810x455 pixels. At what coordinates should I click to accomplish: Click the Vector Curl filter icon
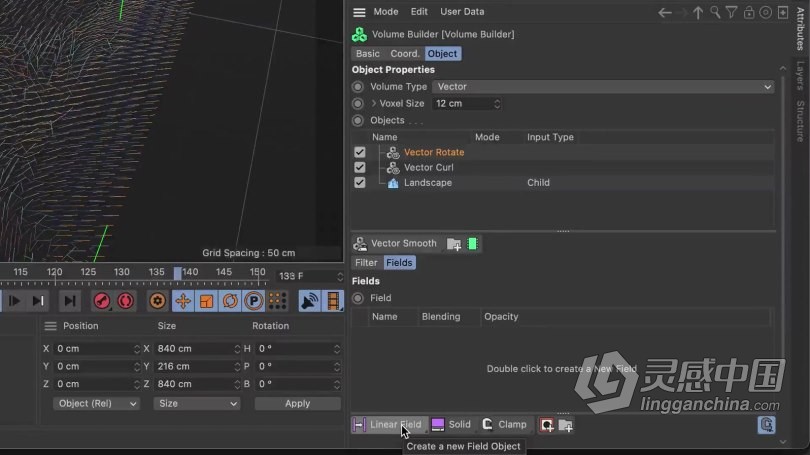(393, 168)
